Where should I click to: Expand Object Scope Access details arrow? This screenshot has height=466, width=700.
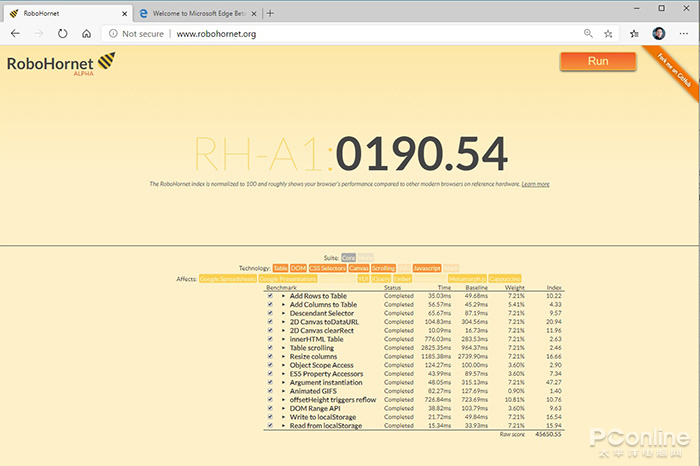click(x=283, y=365)
